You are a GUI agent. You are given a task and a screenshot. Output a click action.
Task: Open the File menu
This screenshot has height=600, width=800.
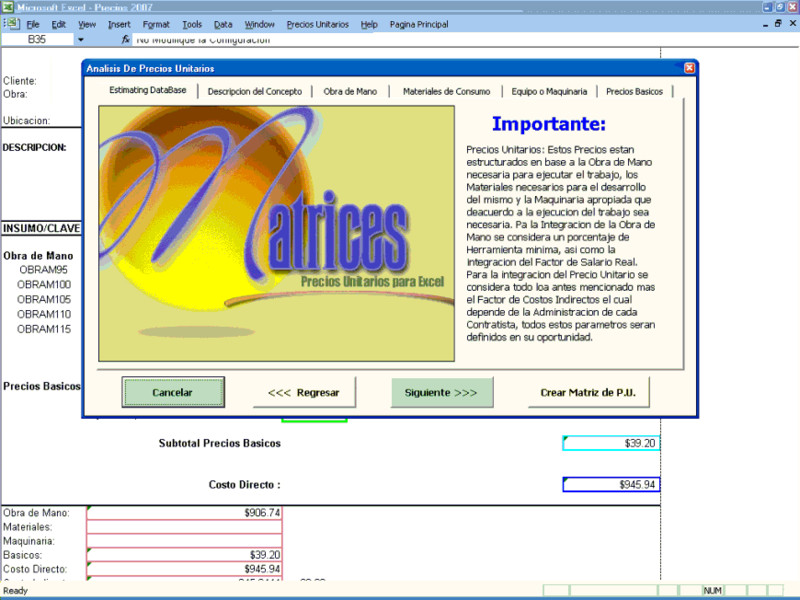(33, 24)
